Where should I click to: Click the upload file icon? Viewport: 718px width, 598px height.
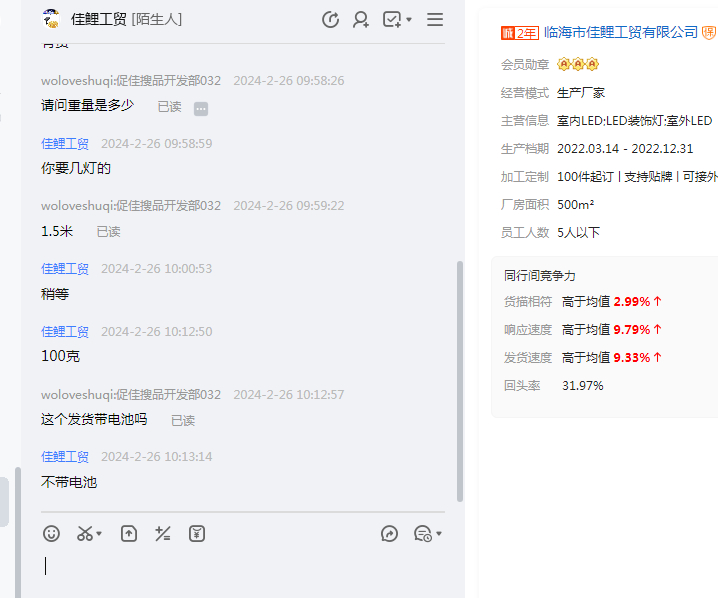(129, 534)
